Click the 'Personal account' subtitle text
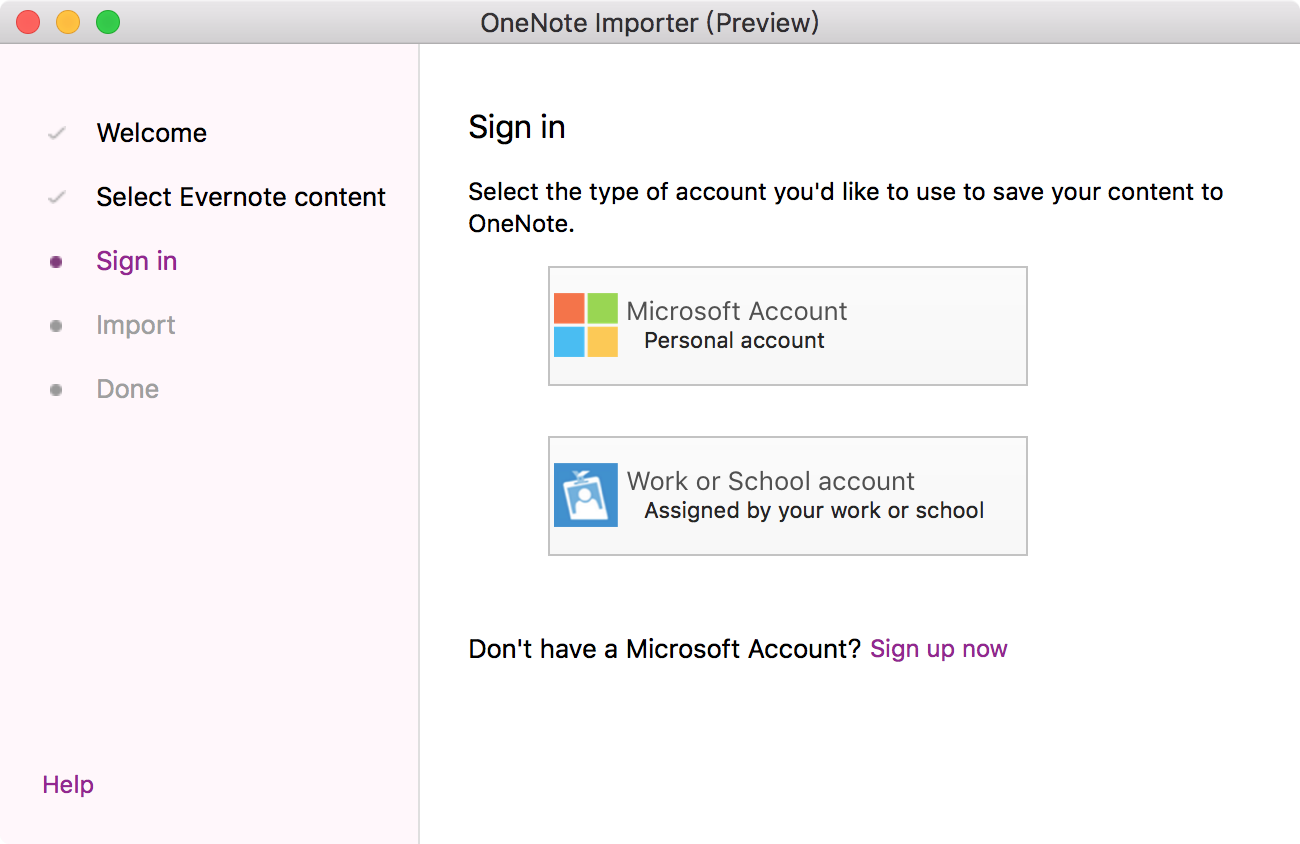 pos(735,340)
